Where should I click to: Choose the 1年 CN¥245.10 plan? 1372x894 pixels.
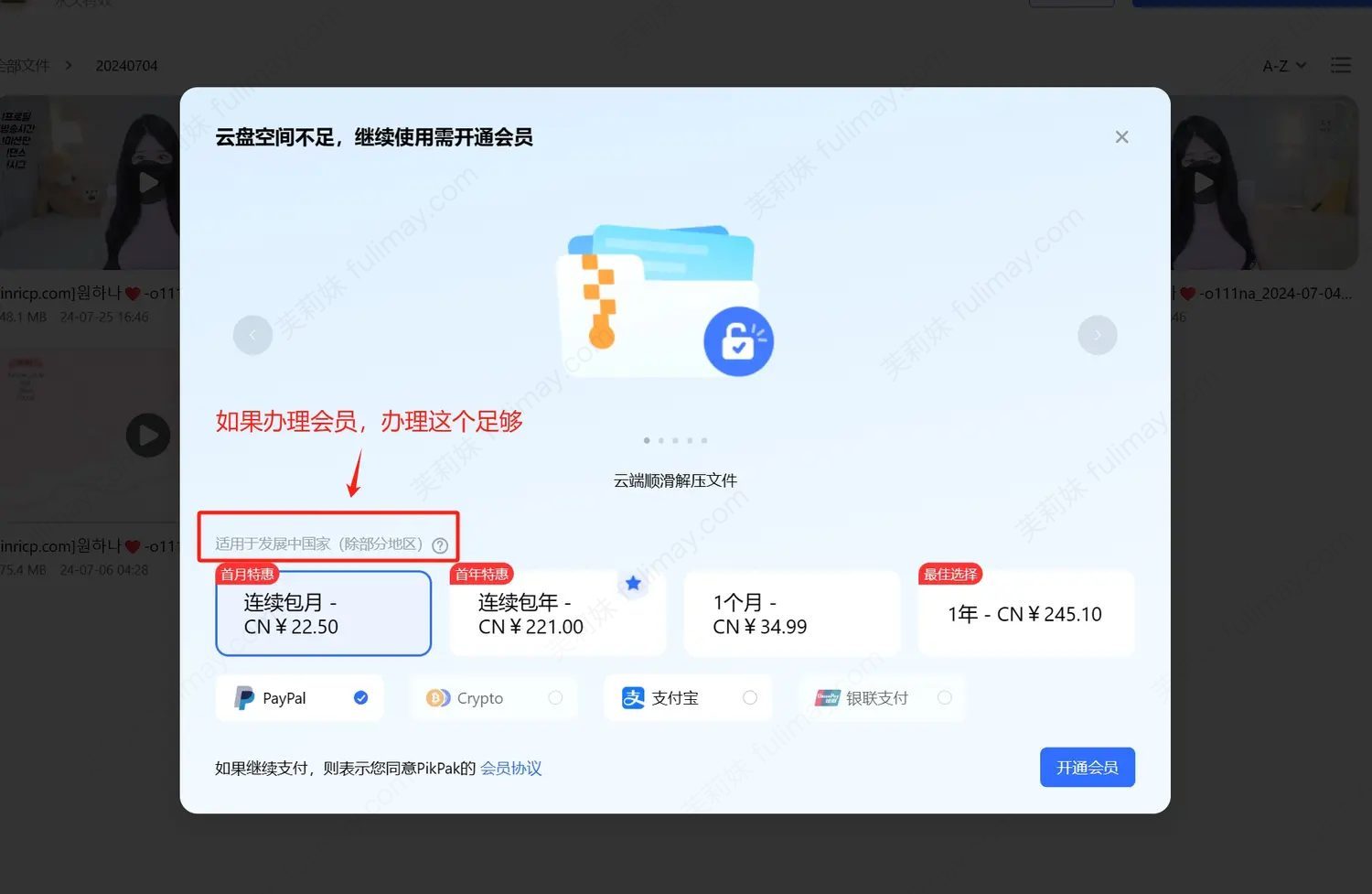coord(1025,614)
